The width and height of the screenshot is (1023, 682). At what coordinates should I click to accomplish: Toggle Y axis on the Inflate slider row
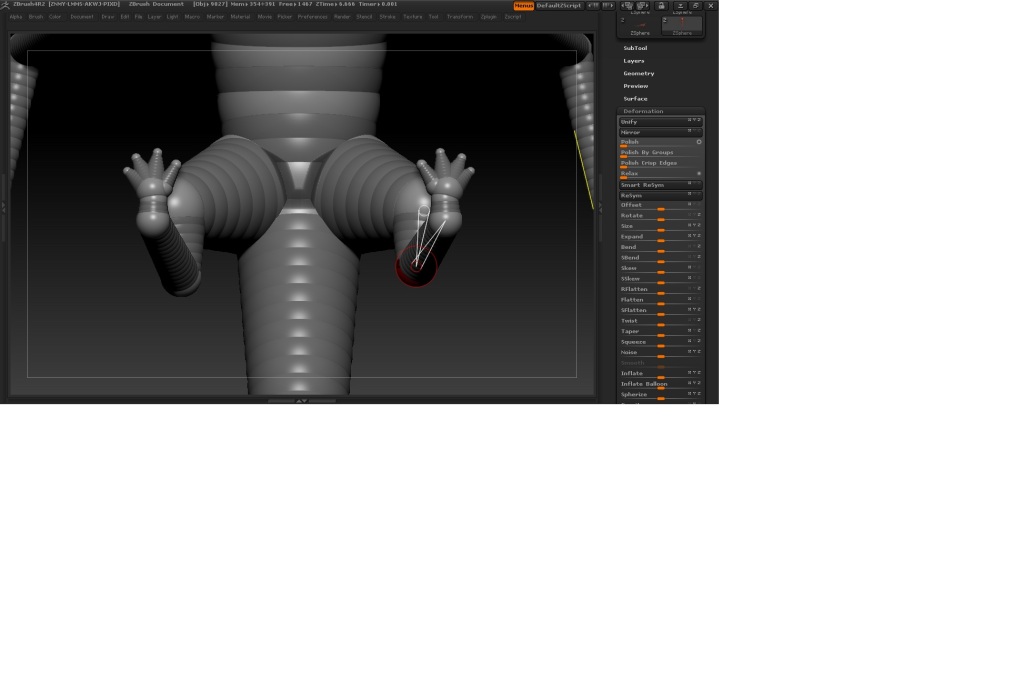click(x=694, y=373)
